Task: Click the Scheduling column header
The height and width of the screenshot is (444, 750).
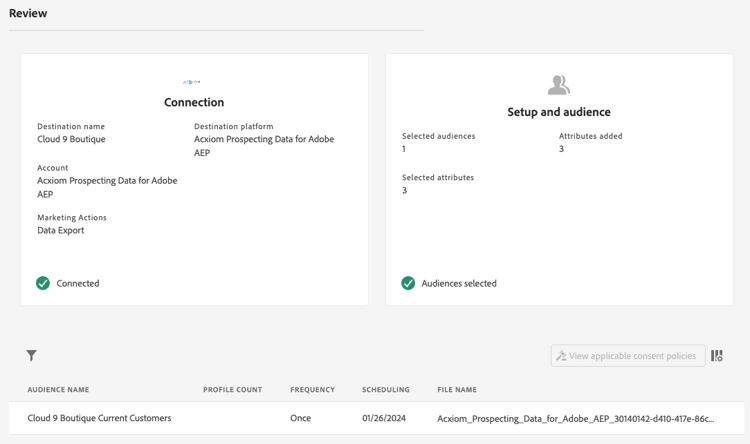Action: [x=386, y=389]
